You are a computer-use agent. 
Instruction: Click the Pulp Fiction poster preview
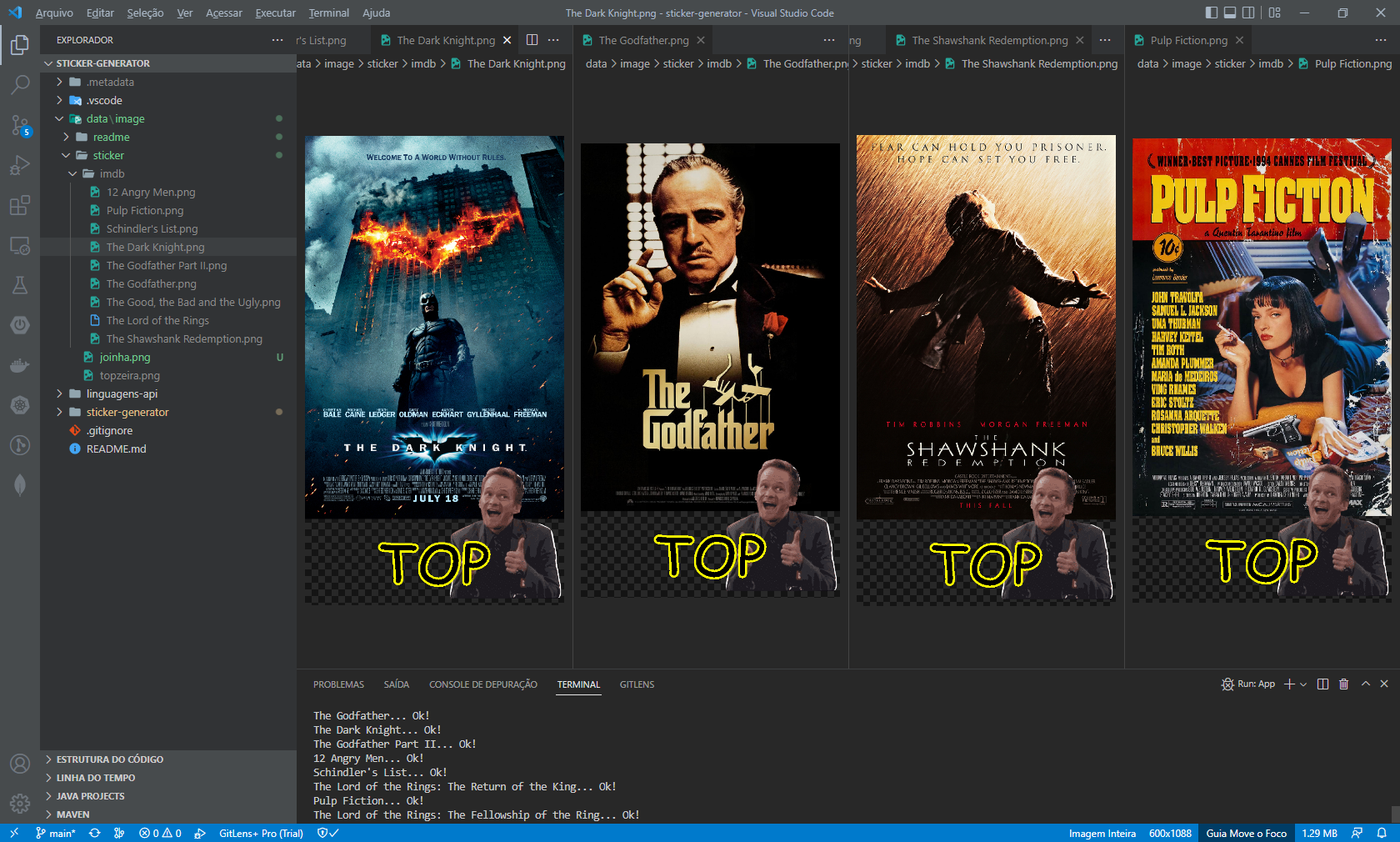pos(1262,369)
